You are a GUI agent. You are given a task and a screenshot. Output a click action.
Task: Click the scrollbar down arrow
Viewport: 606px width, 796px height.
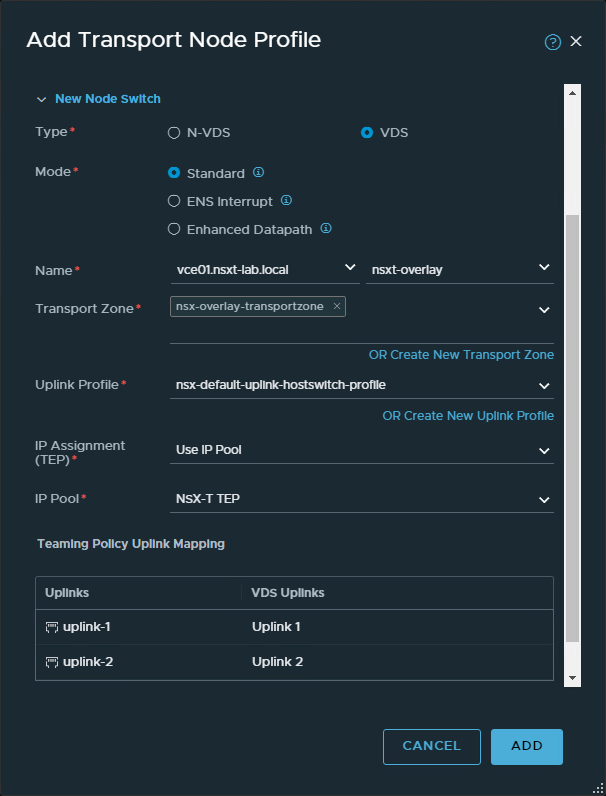pos(573,678)
